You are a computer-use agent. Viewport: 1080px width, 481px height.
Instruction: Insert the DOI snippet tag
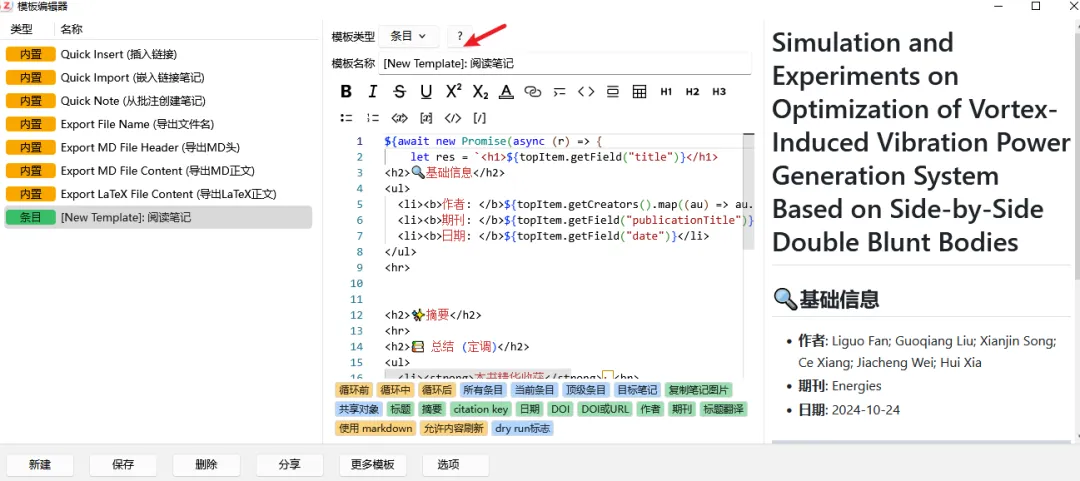561,409
